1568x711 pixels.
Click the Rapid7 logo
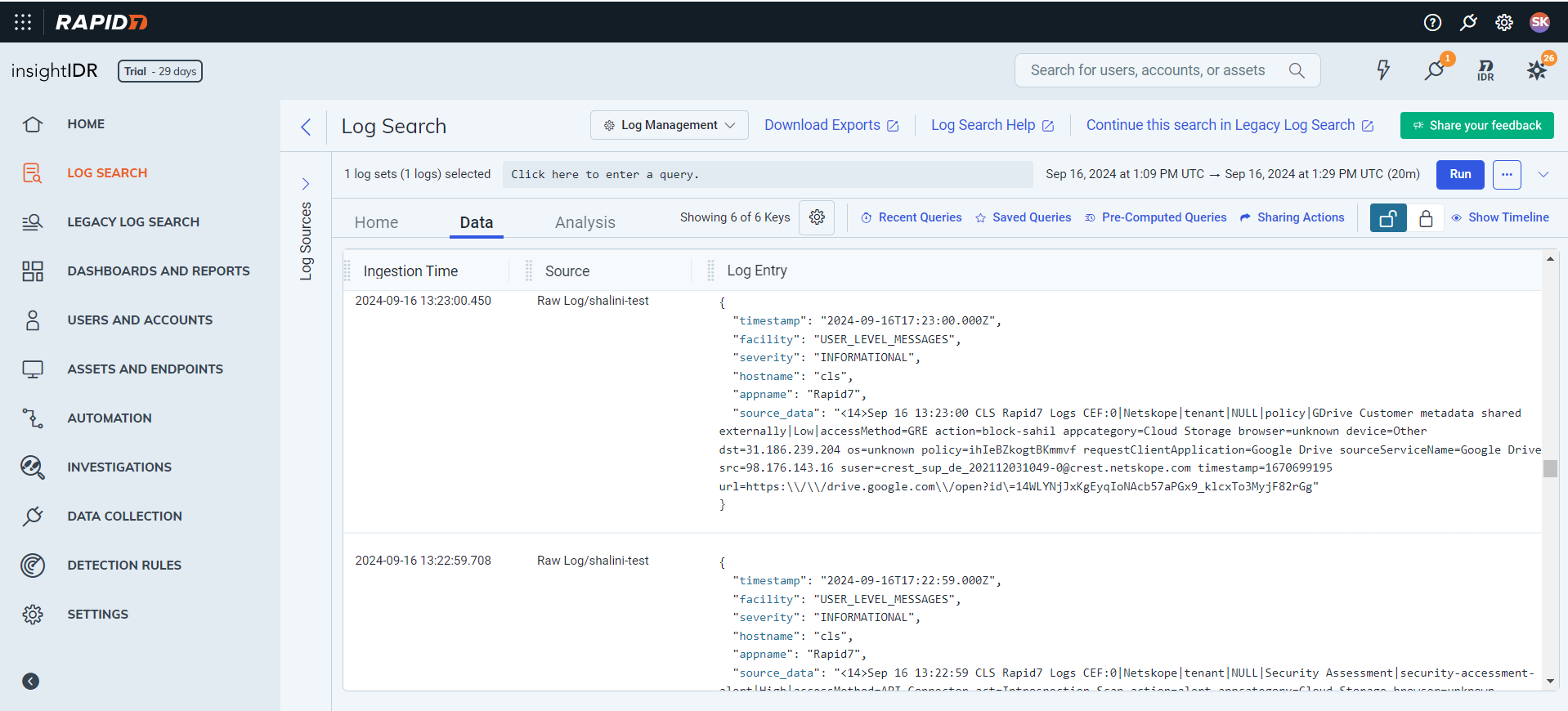pyautogui.click(x=101, y=22)
